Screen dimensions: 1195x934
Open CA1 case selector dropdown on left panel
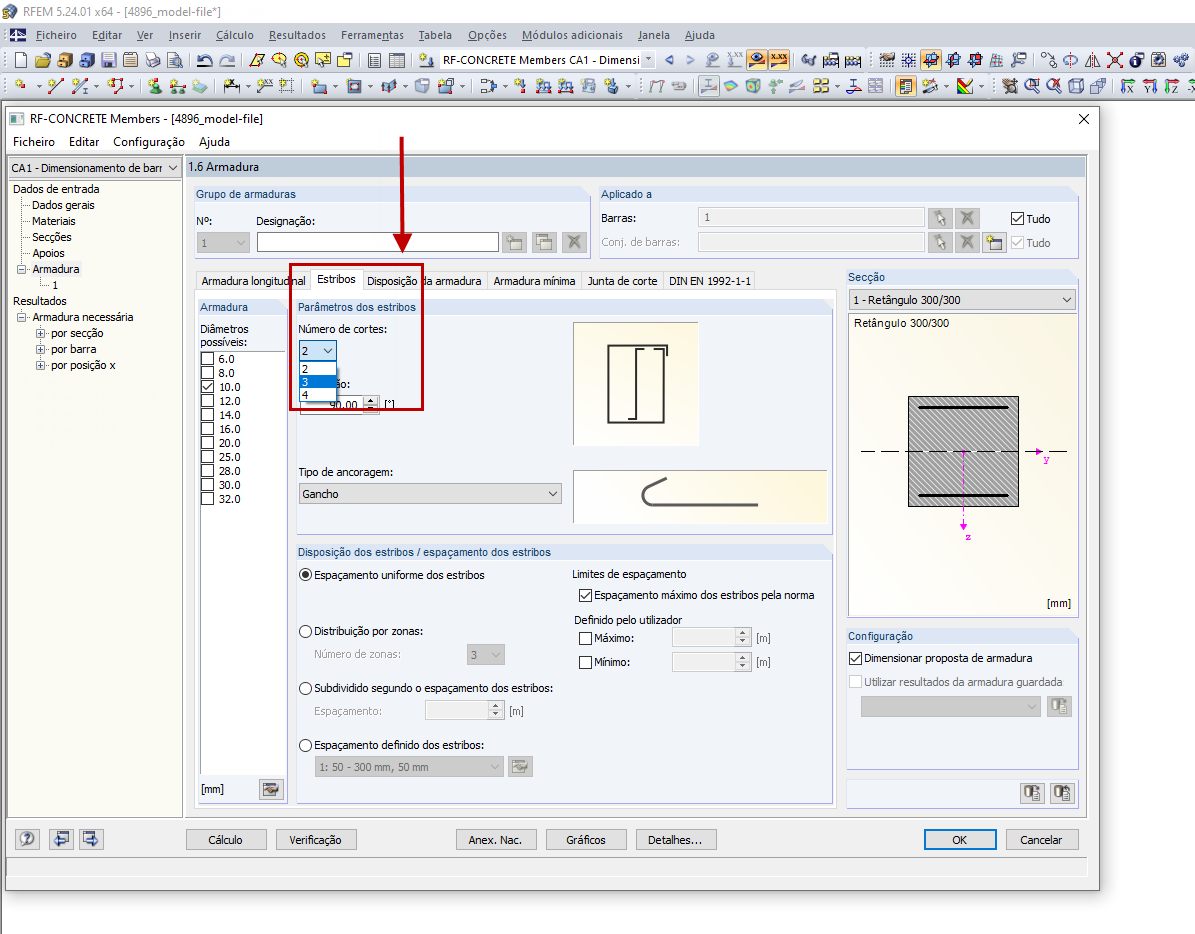[95, 168]
